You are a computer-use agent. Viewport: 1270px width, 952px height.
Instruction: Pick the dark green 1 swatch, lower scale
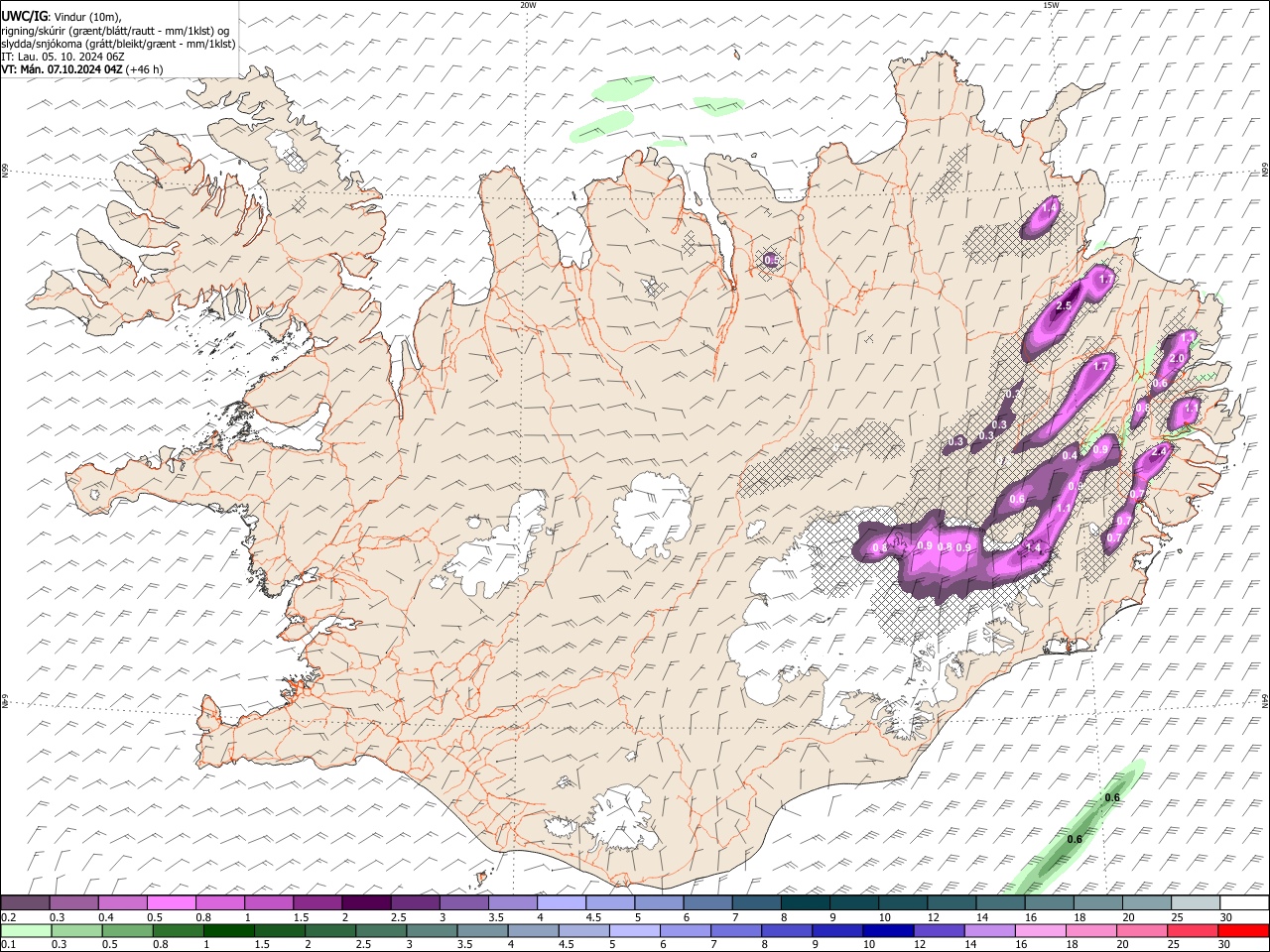tap(230, 930)
